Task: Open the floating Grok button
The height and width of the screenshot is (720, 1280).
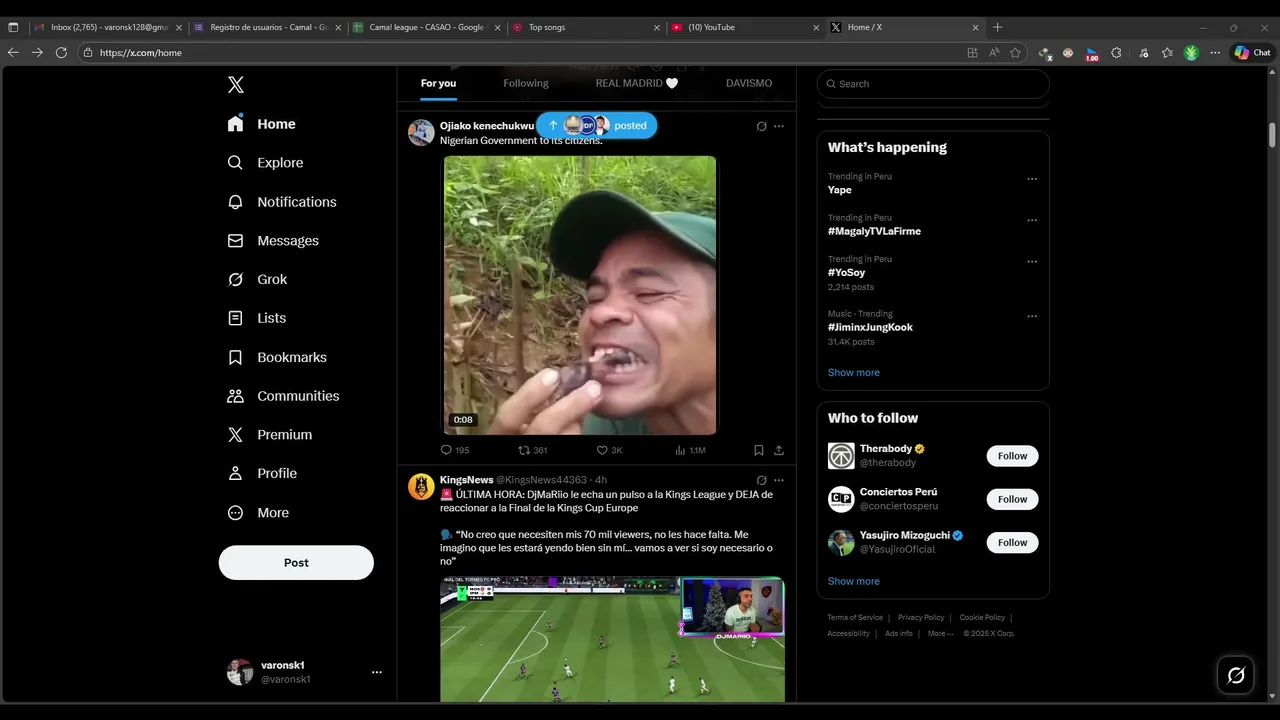Action: 1236,675
